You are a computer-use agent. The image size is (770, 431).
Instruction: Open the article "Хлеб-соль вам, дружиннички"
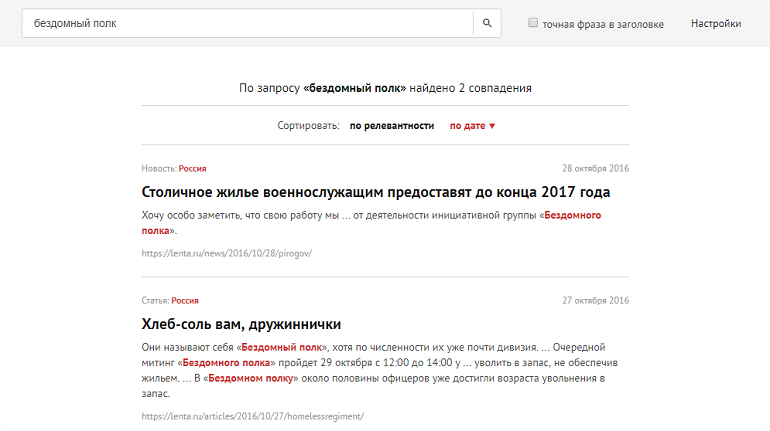[x=241, y=324]
